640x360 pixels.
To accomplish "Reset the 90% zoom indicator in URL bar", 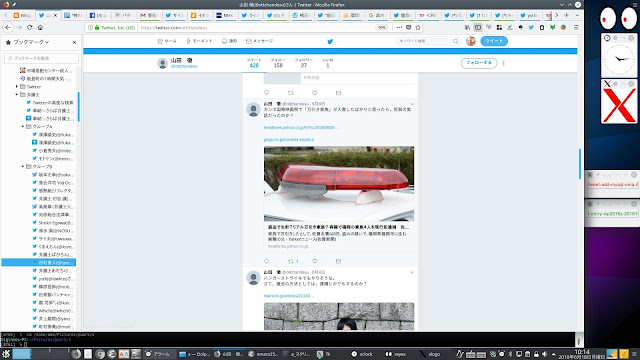I will coord(382,28).
